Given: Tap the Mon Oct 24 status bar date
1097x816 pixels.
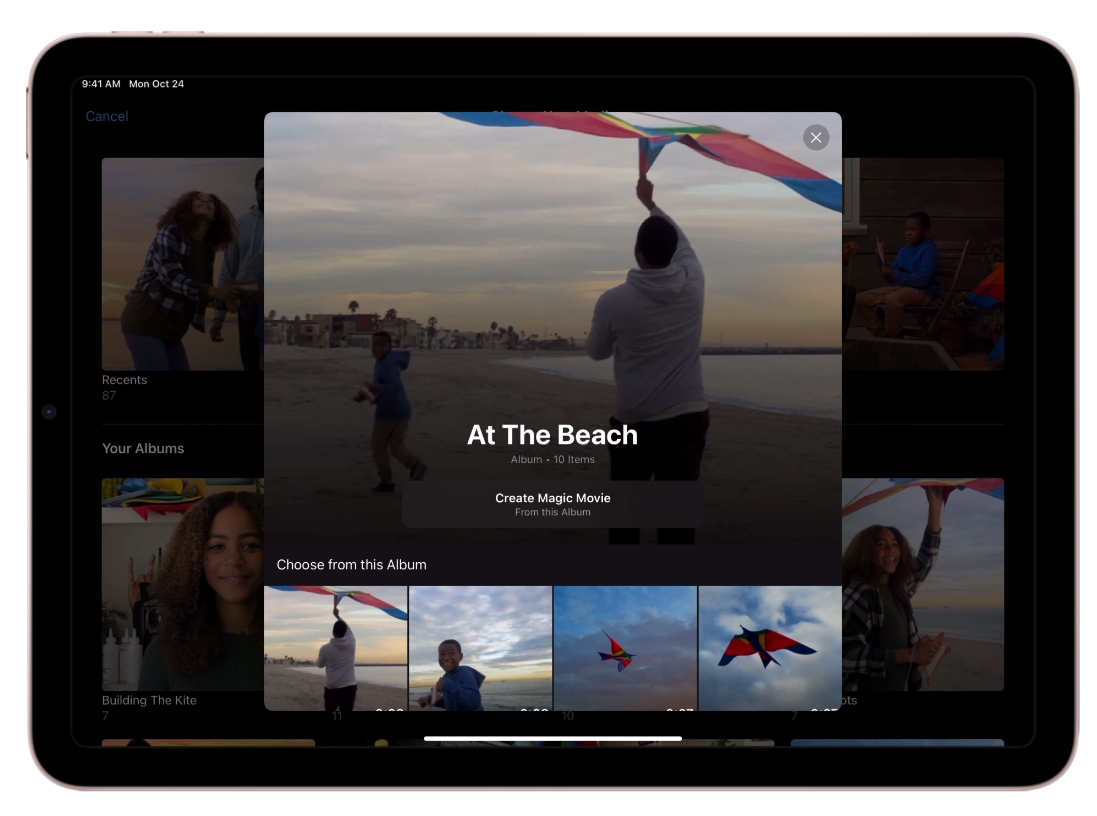Looking at the screenshot, I should pos(156,84).
